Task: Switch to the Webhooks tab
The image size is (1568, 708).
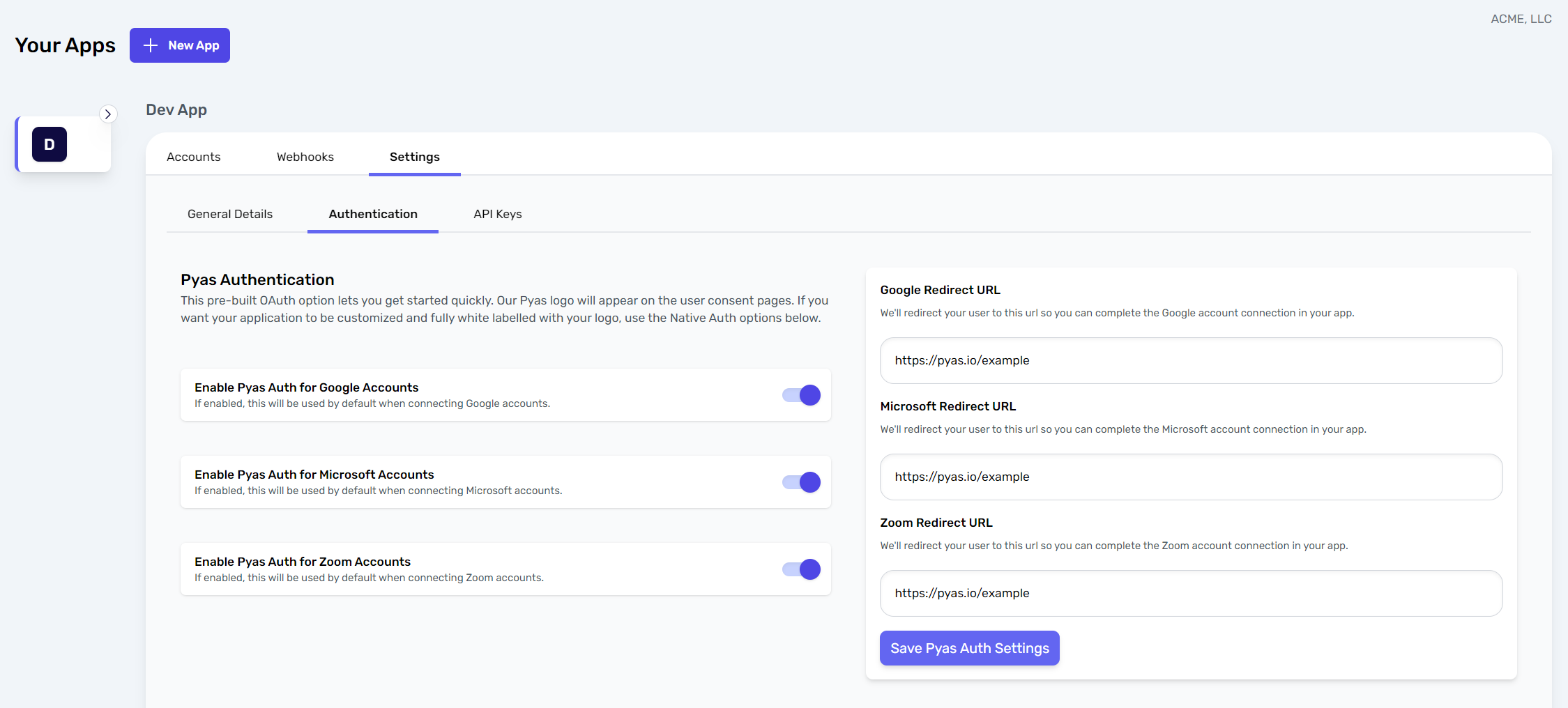Action: click(305, 157)
